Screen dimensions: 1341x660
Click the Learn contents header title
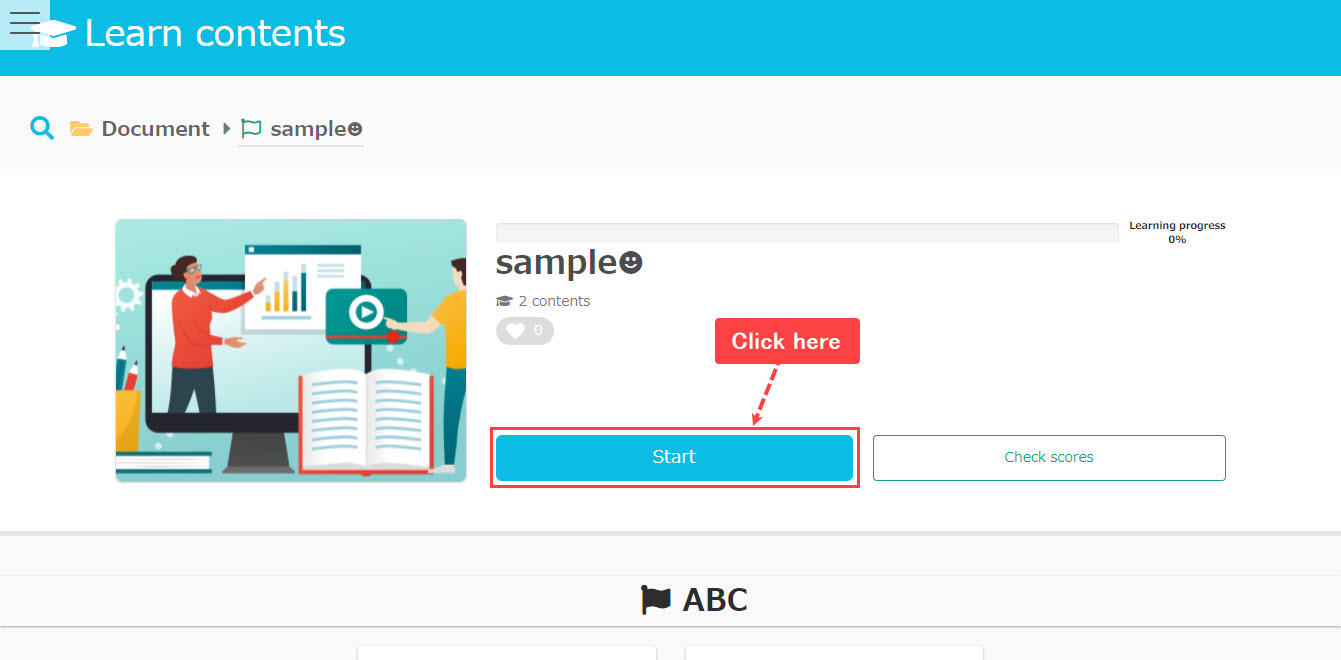pyautogui.click(x=215, y=34)
